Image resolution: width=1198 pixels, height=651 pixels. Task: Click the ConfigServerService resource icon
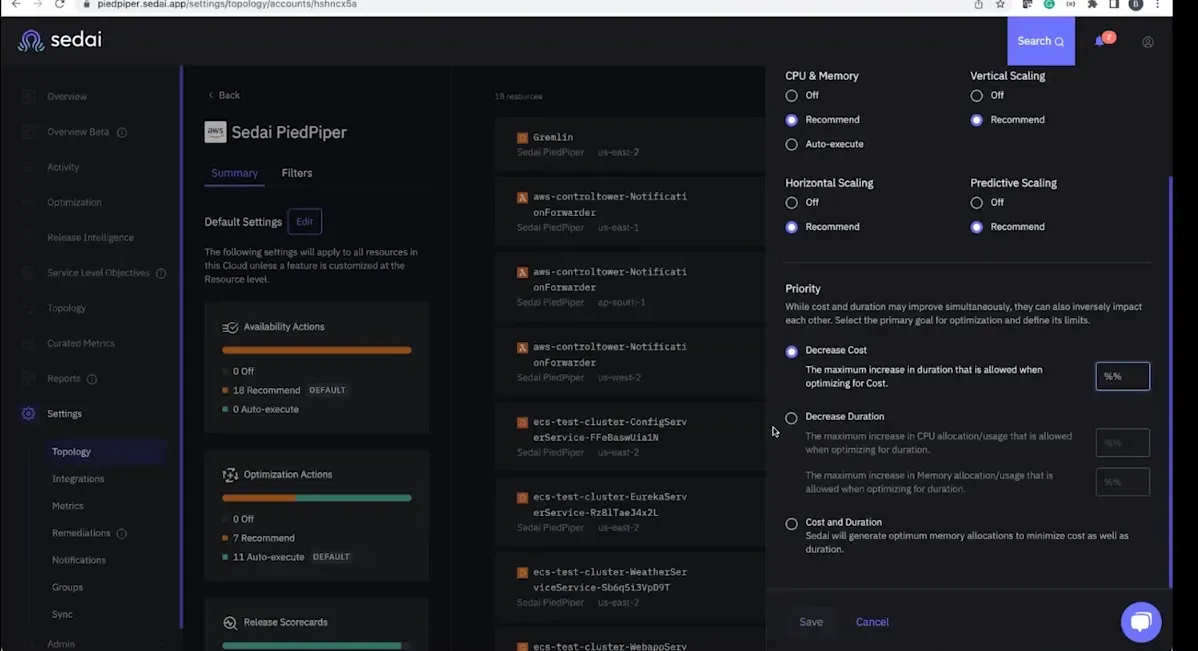point(523,423)
